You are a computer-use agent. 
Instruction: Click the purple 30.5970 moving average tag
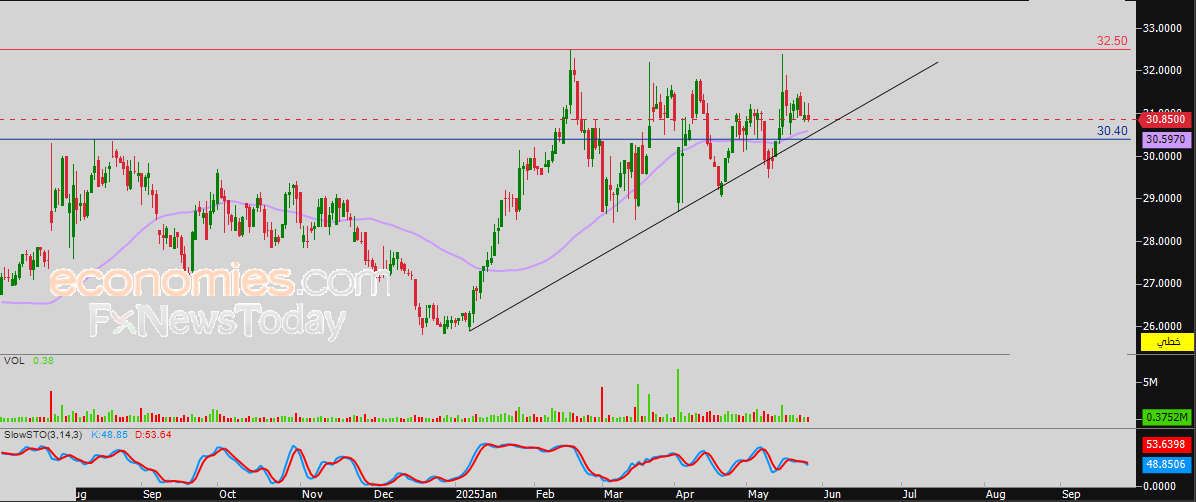pos(1166,140)
